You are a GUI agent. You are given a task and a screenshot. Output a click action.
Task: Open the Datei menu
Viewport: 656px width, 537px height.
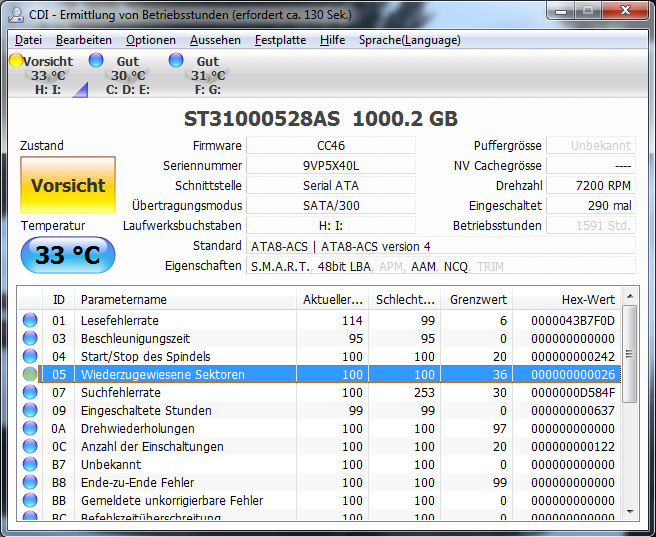click(x=28, y=40)
